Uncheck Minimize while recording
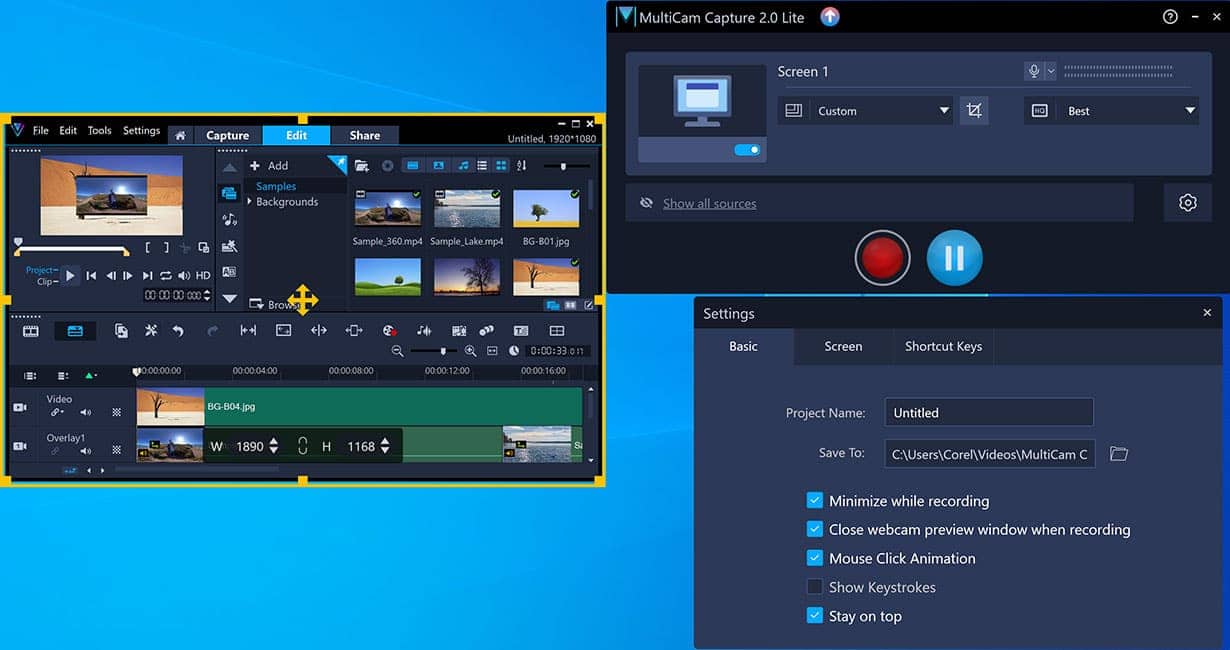The height and width of the screenshot is (650, 1230). (x=814, y=501)
